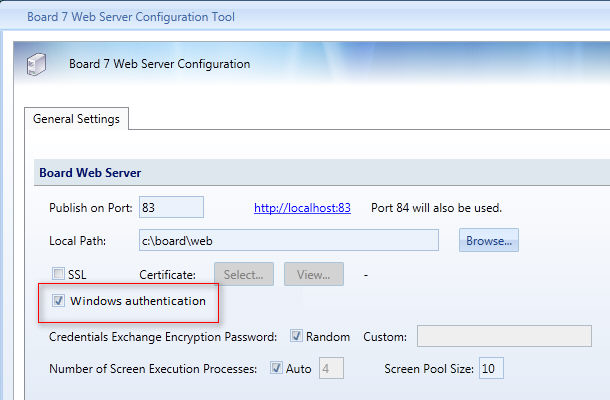Click the 'Port 84 will also be used.' text
Screen dimensions: 610x400
[x=436, y=208]
